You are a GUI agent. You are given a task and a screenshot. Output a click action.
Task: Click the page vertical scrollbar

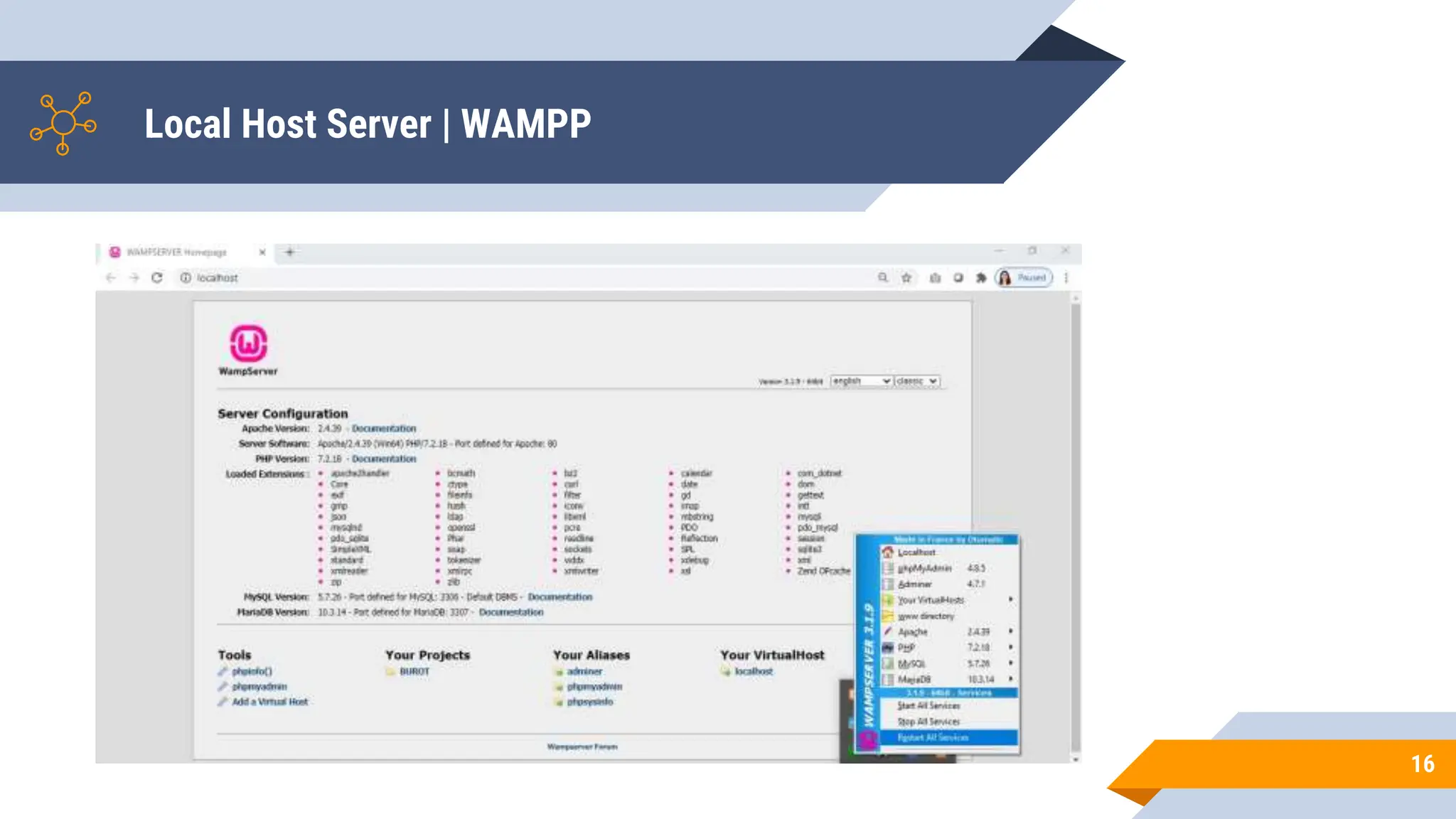point(1075,526)
